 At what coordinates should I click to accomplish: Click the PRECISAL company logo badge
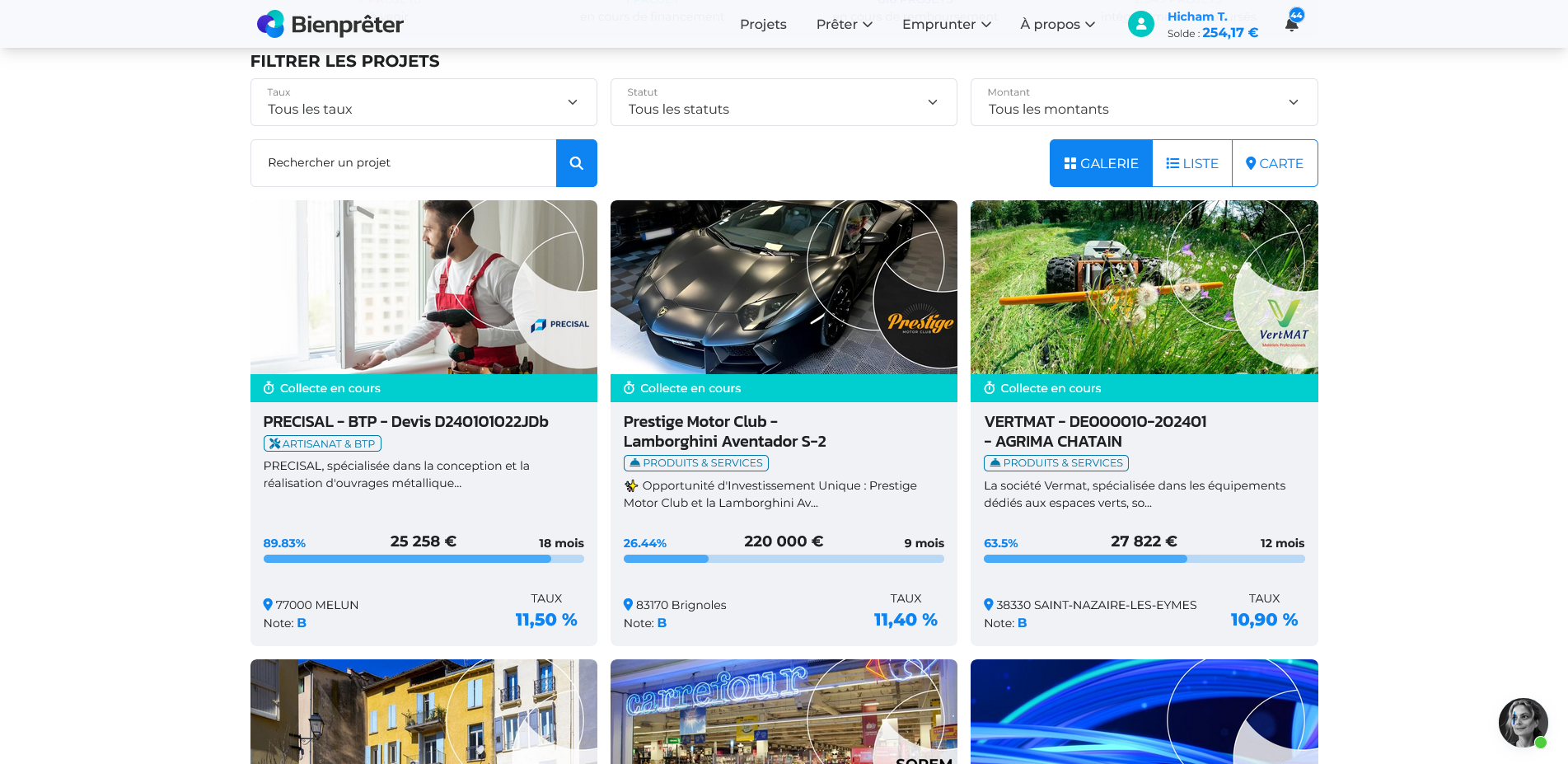[x=560, y=324]
